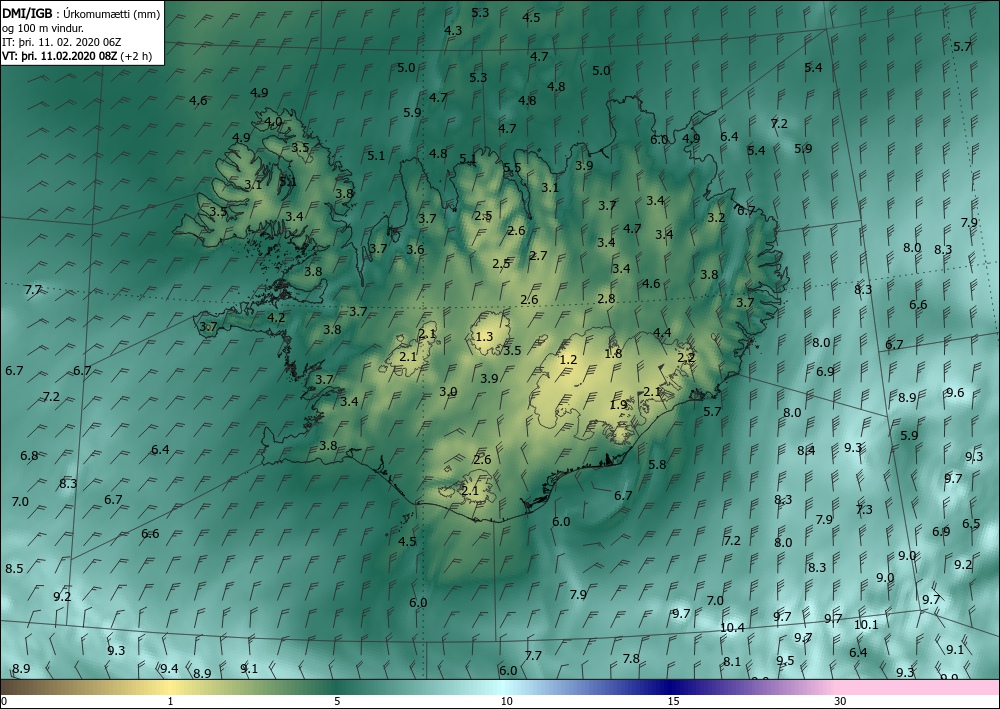Screen dimensions: 1000x709
Task: Click the 5.8 value off the southeast coast
Action: click(x=657, y=464)
